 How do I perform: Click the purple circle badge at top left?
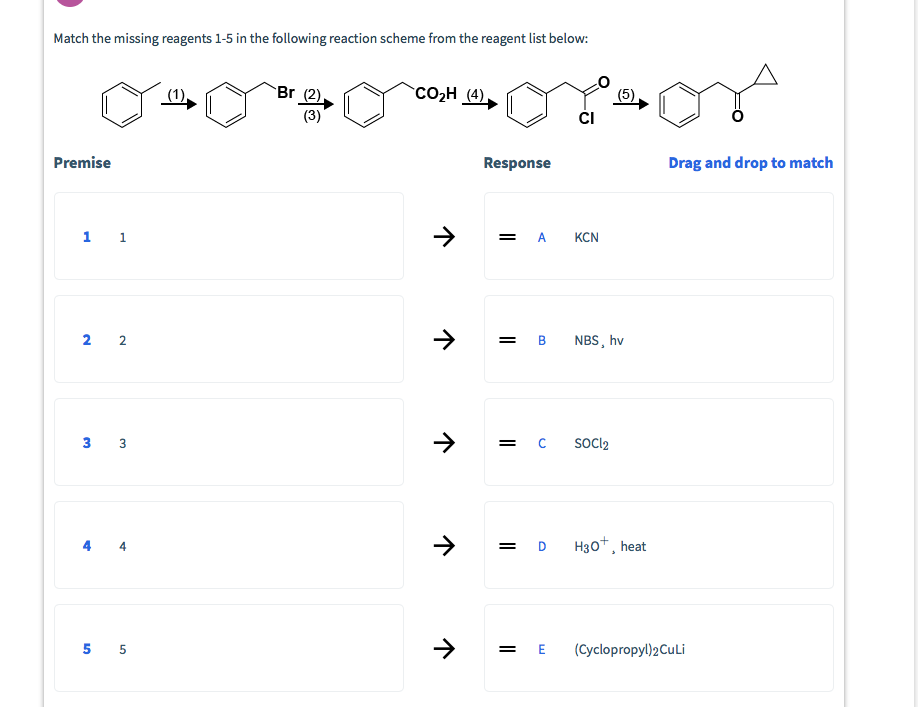[68, 4]
